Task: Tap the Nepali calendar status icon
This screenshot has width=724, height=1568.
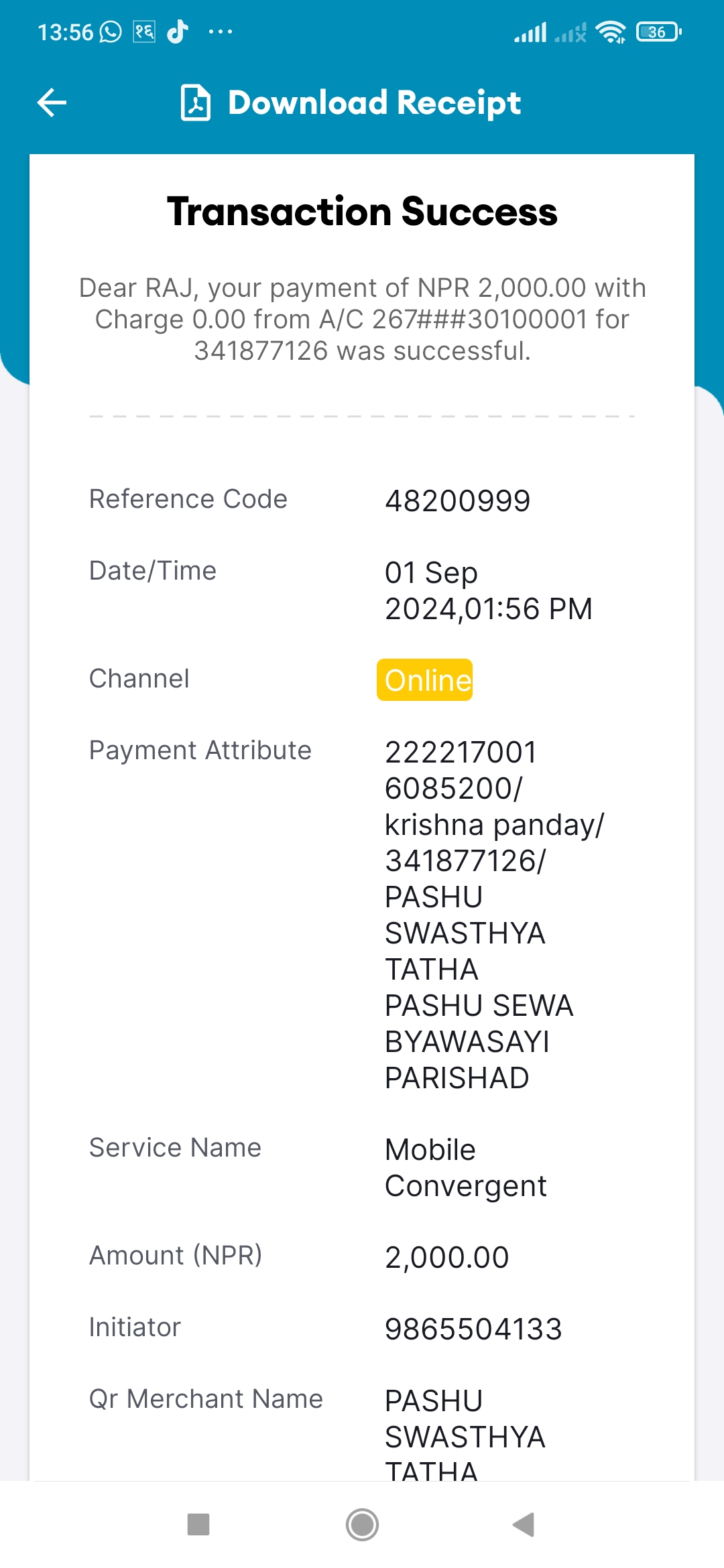Action: pos(144,31)
